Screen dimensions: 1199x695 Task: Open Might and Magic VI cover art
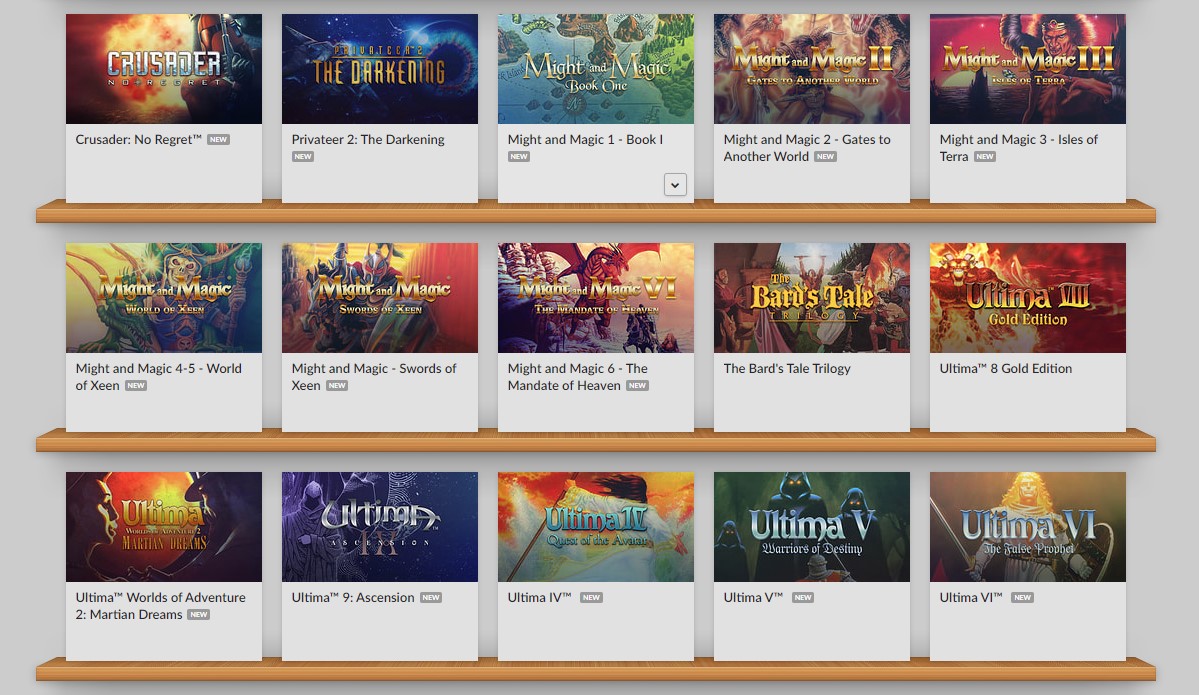(596, 298)
